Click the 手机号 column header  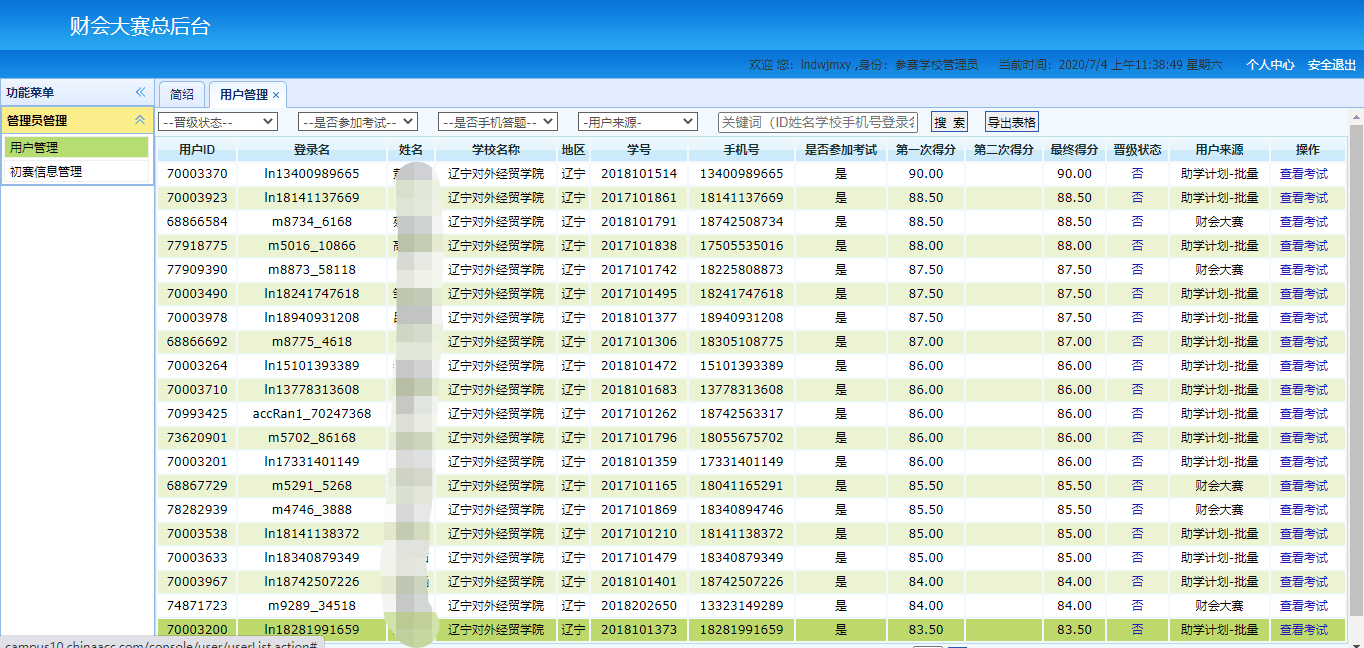click(741, 150)
